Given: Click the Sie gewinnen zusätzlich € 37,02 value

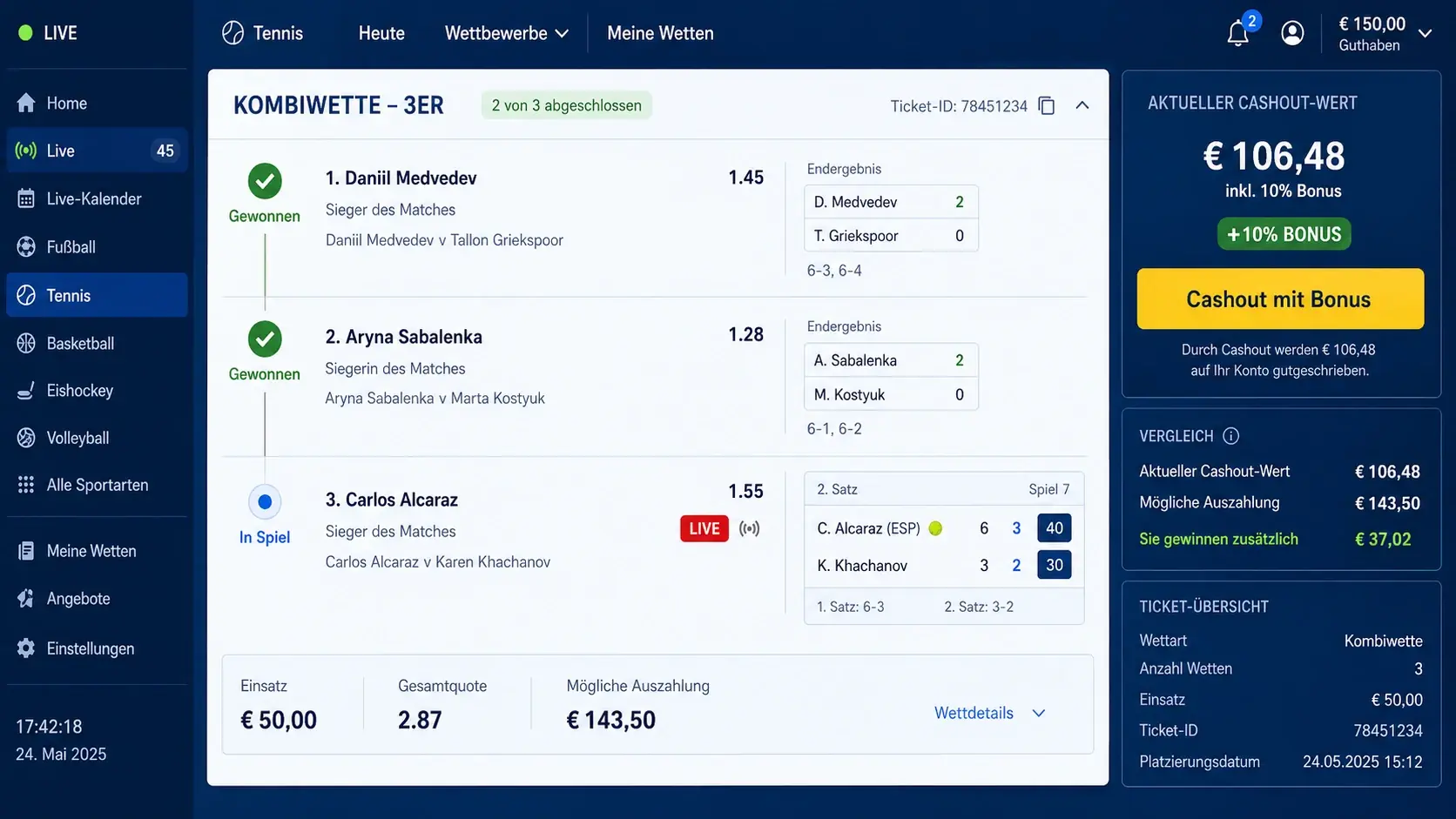Looking at the screenshot, I should (x=1383, y=539).
